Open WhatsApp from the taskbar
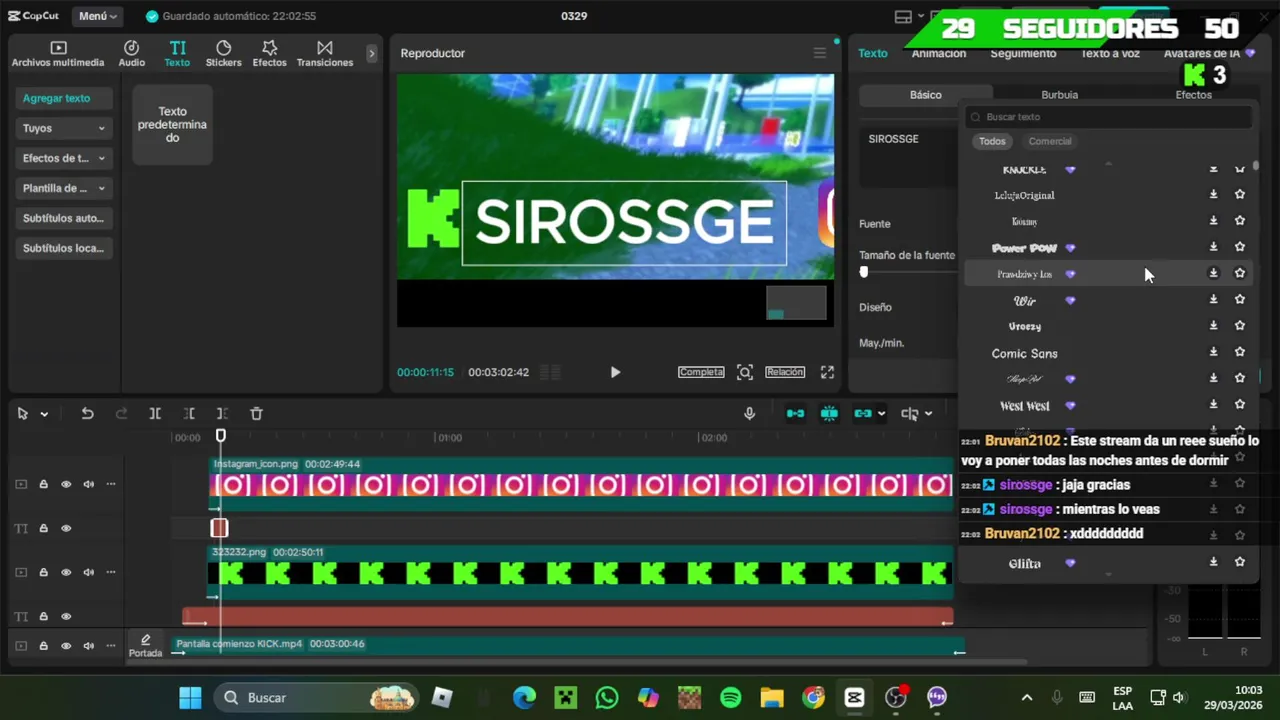The width and height of the screenshot is (1280, 720). coord(607,697)
